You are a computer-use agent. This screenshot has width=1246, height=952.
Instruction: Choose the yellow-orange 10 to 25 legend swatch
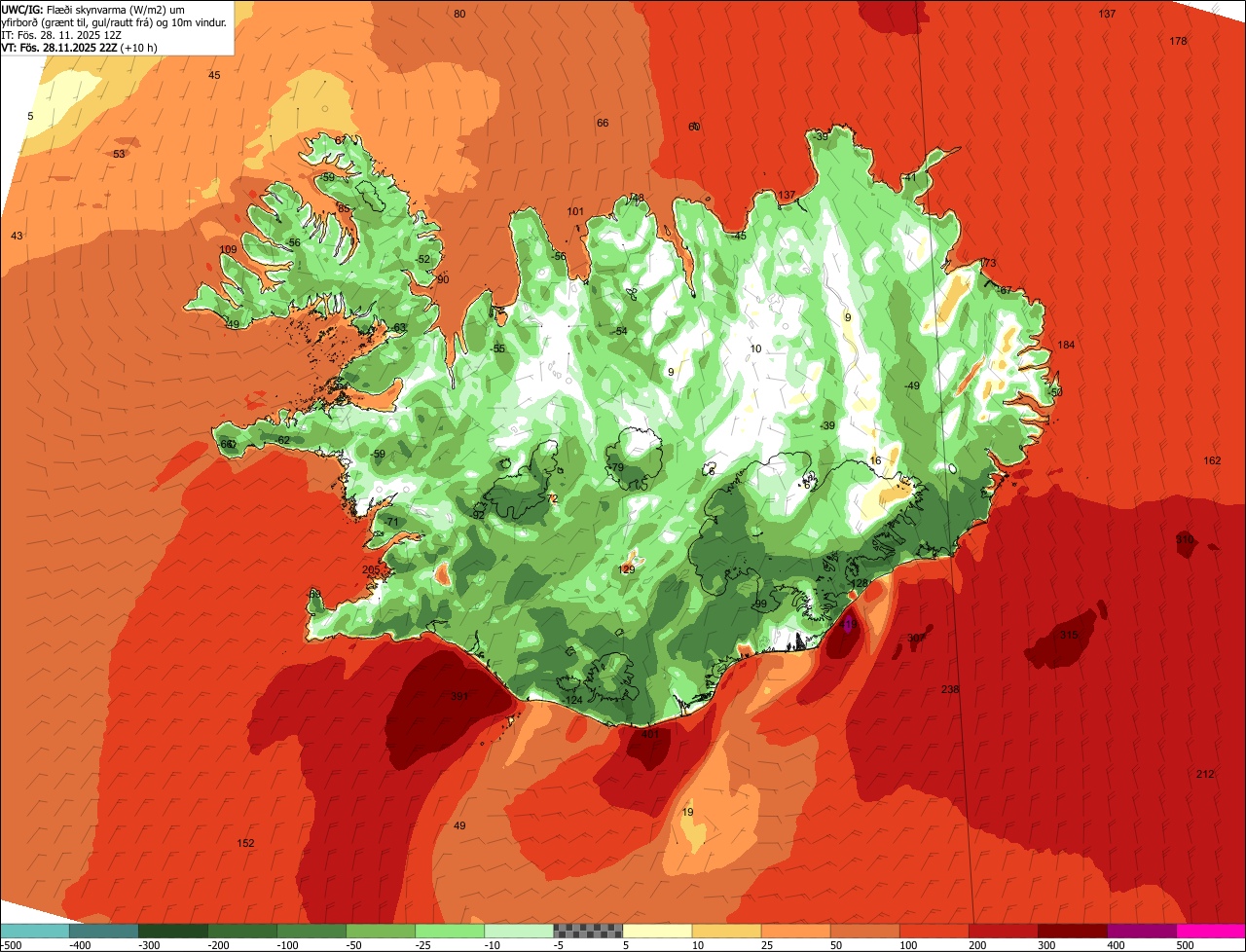pos(726,931)
